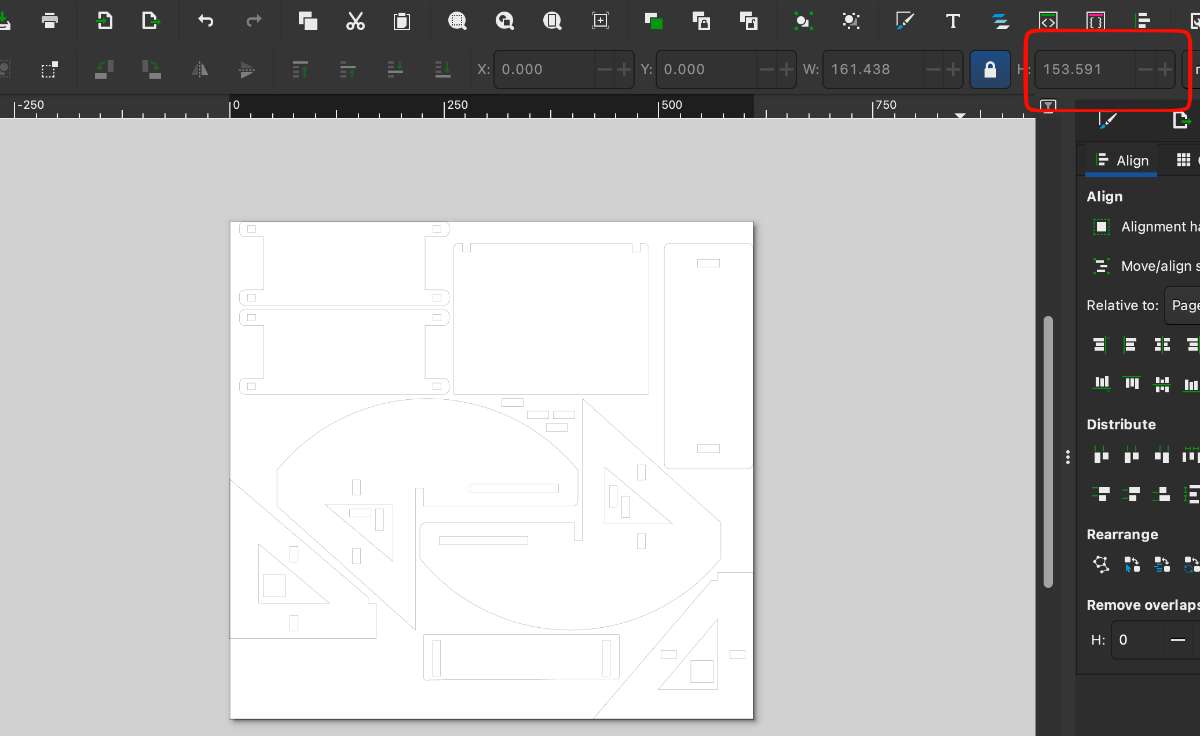Duplicate the selected object

654,20
